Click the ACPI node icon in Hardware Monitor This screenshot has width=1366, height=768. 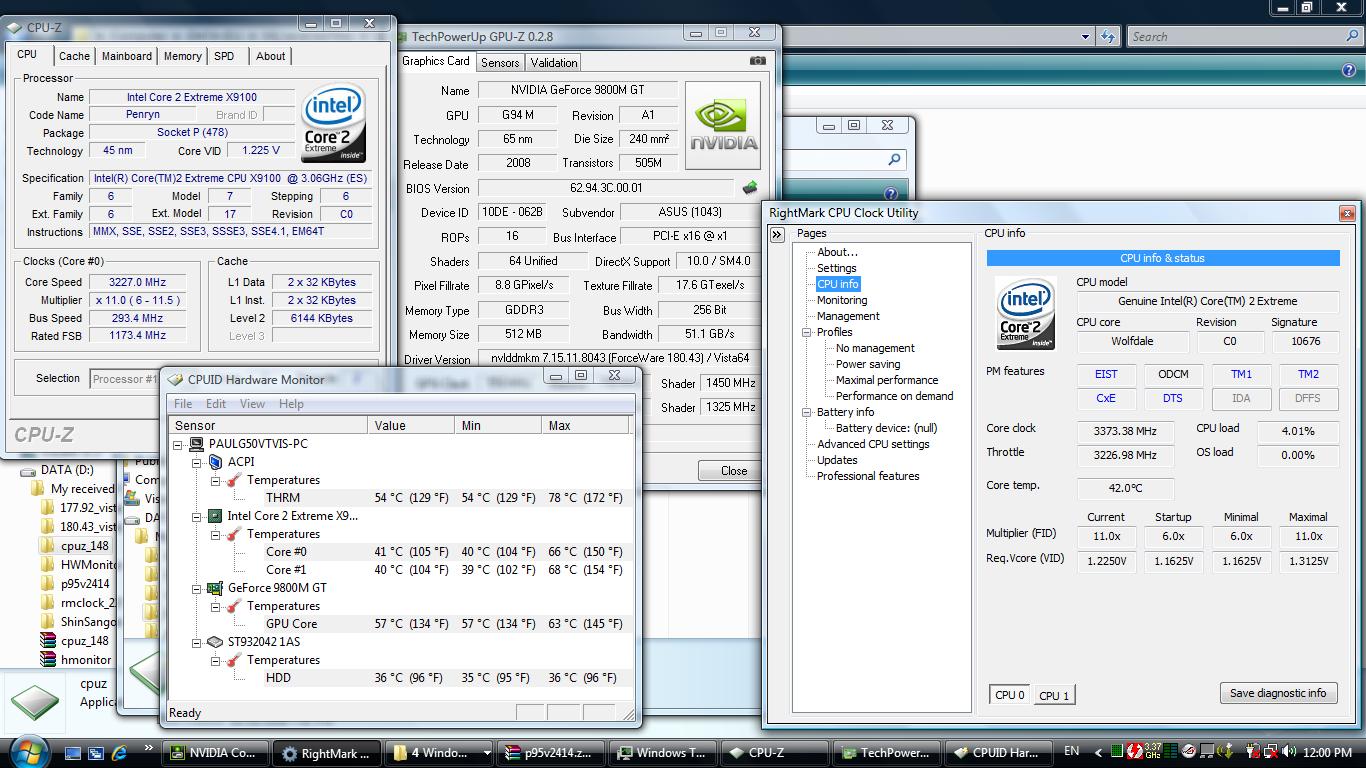(215, 462)
